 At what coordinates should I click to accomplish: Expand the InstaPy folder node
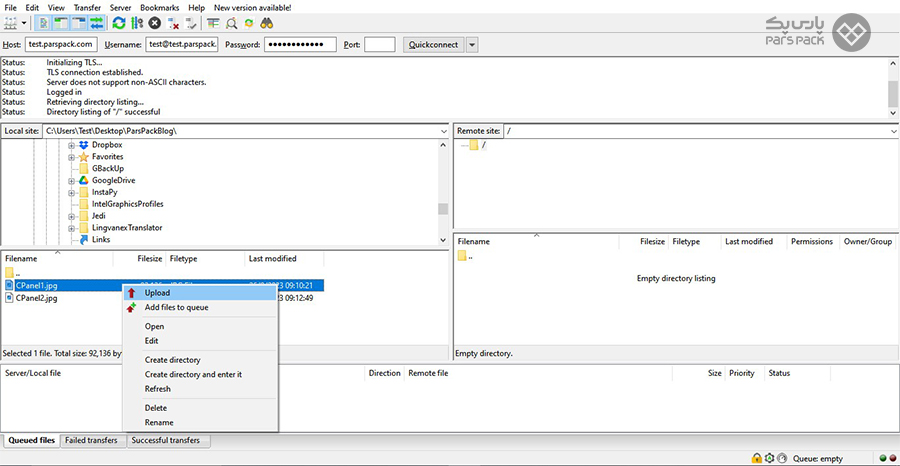72,192
